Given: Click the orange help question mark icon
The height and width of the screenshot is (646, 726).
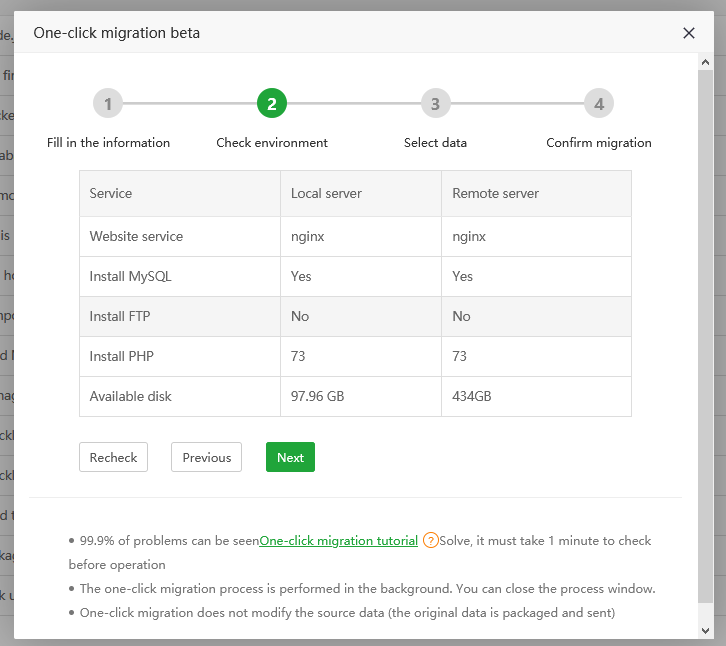Looking at the screenshot, I should [x=430, y=541].
